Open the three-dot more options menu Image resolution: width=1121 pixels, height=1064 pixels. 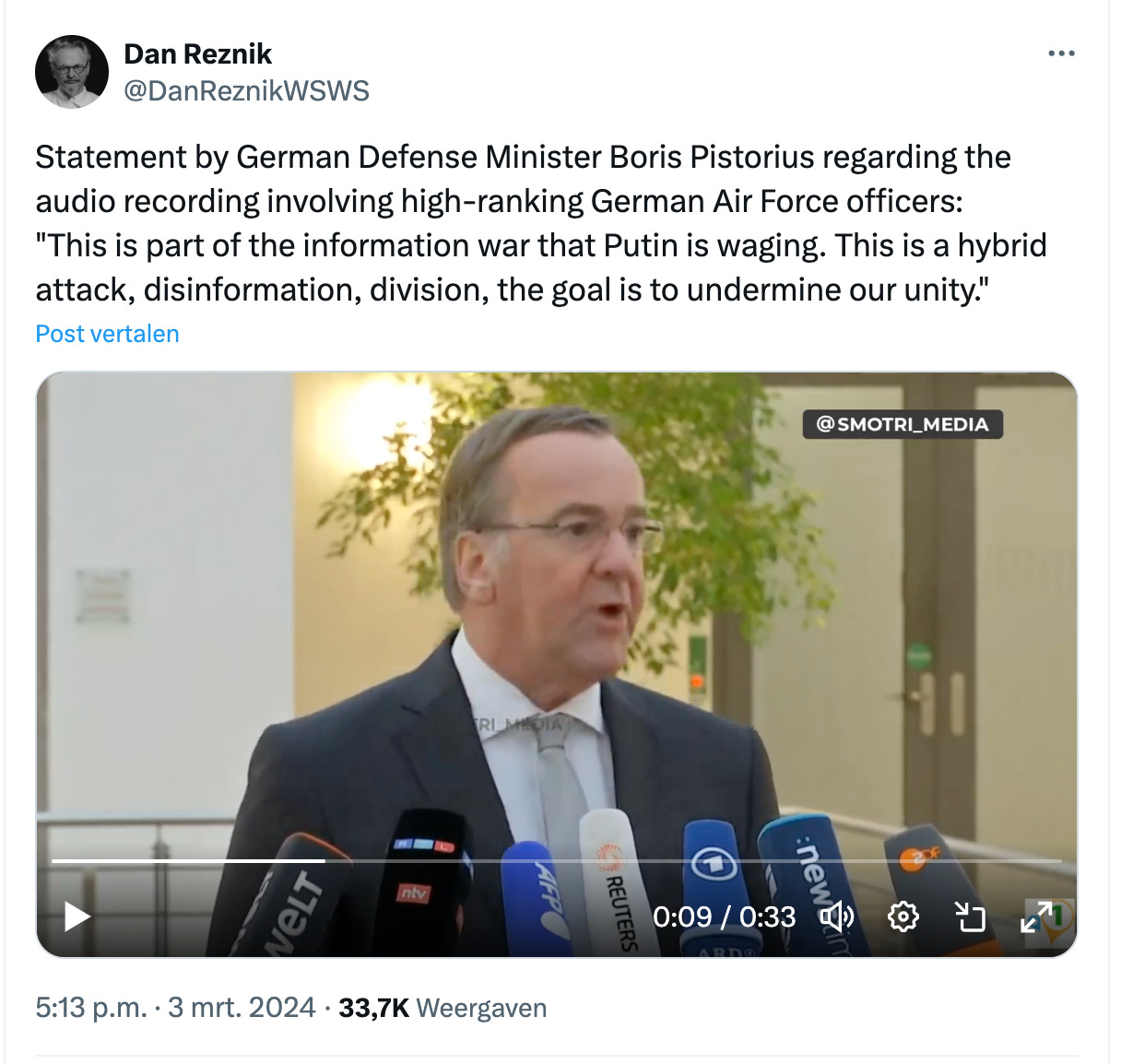(1061, 53)
